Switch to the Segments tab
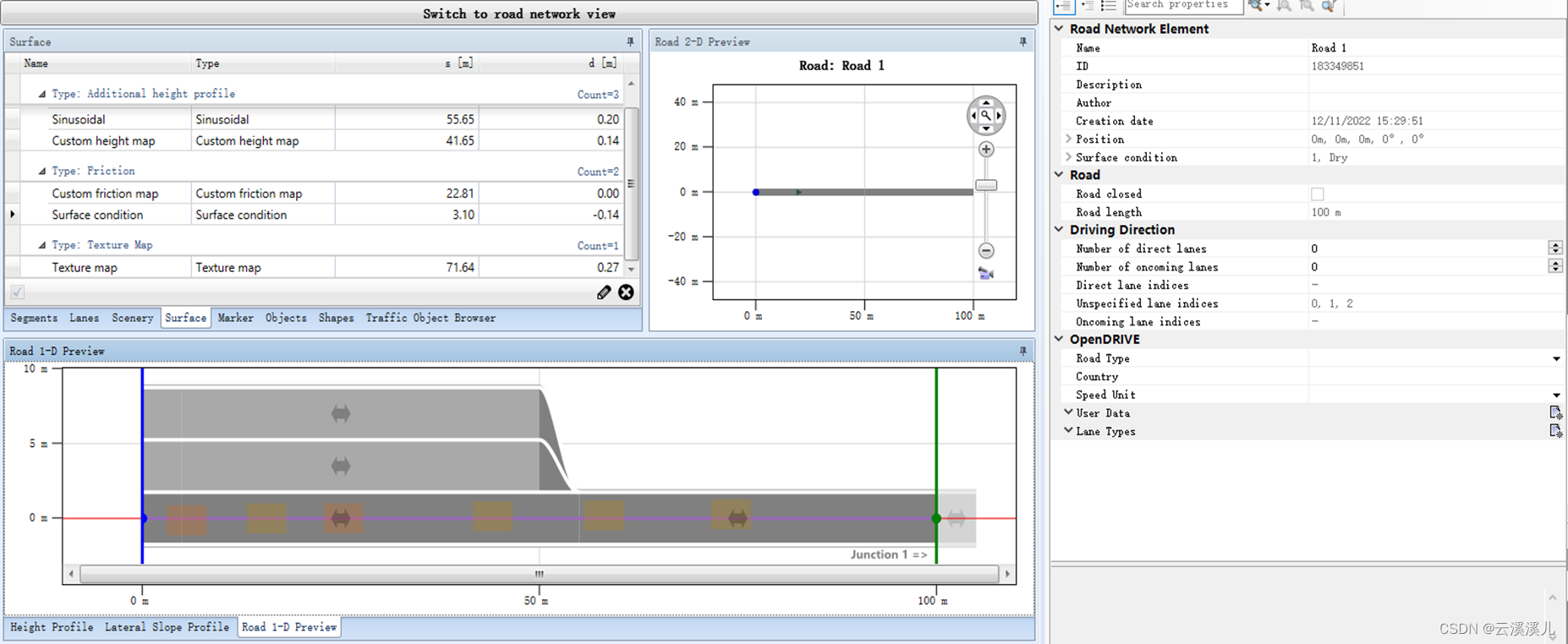The image size is (1568, 644). pos(34,318)
